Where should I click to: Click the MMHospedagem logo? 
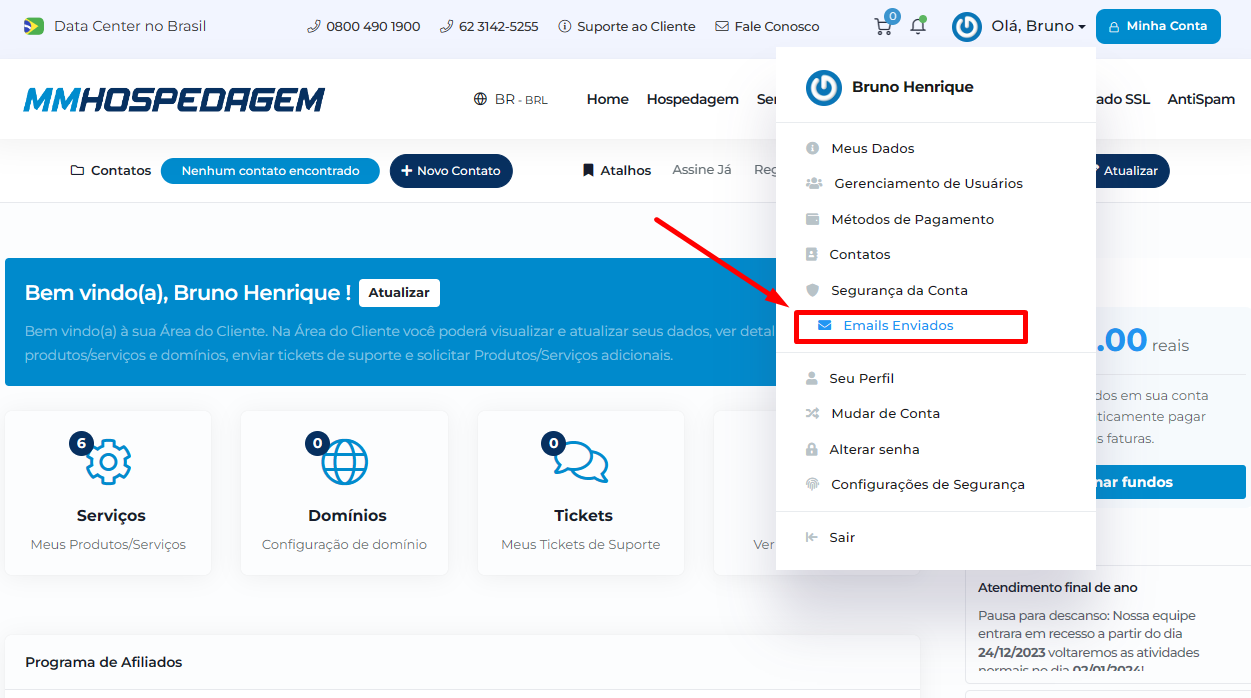coord(174,99)
